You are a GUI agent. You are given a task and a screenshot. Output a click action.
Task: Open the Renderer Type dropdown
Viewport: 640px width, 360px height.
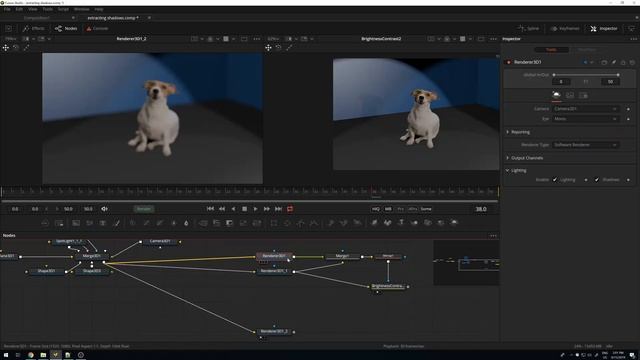coord(585,145)
